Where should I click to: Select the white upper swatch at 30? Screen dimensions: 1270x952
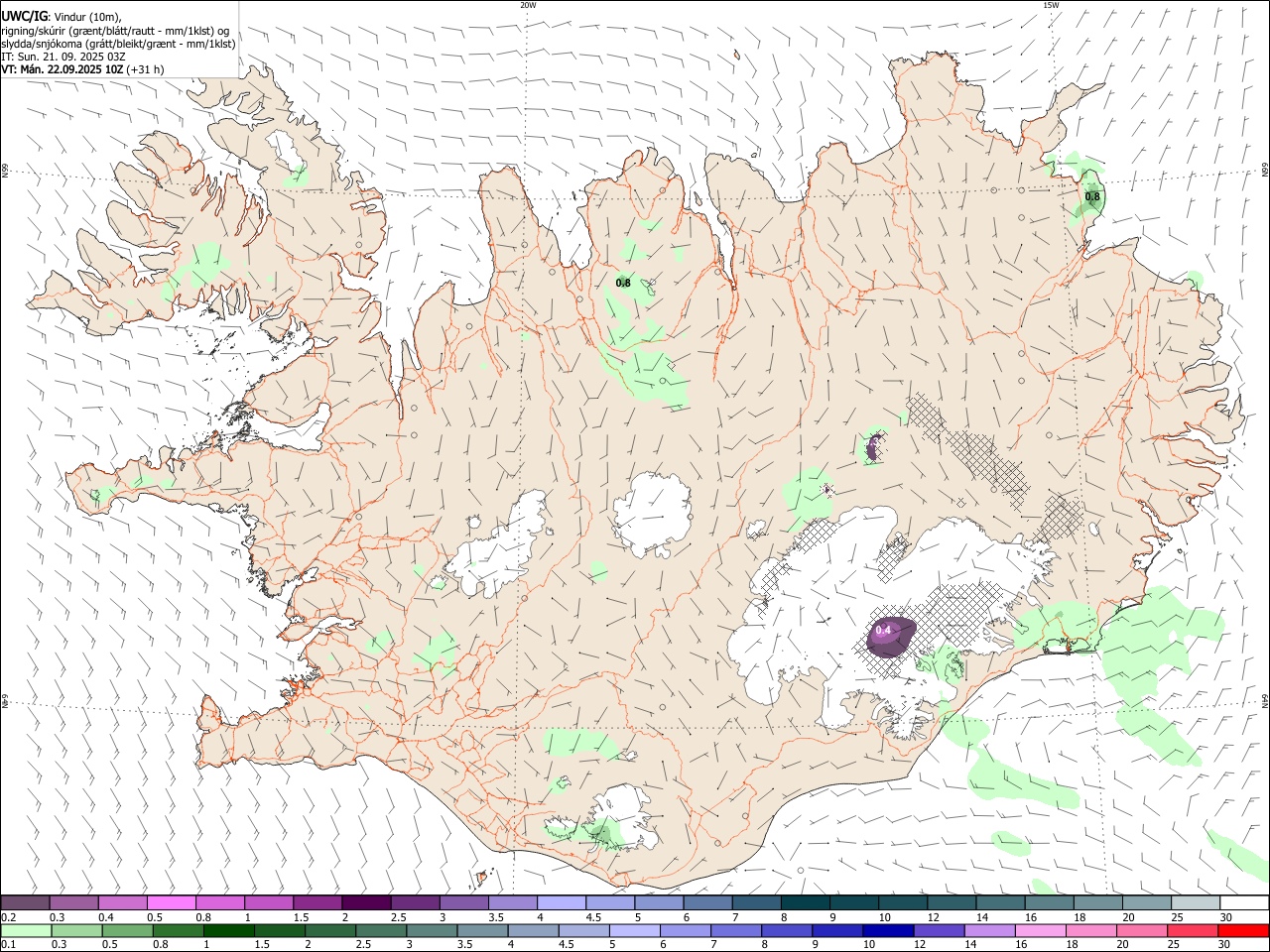pos(1244,902)
